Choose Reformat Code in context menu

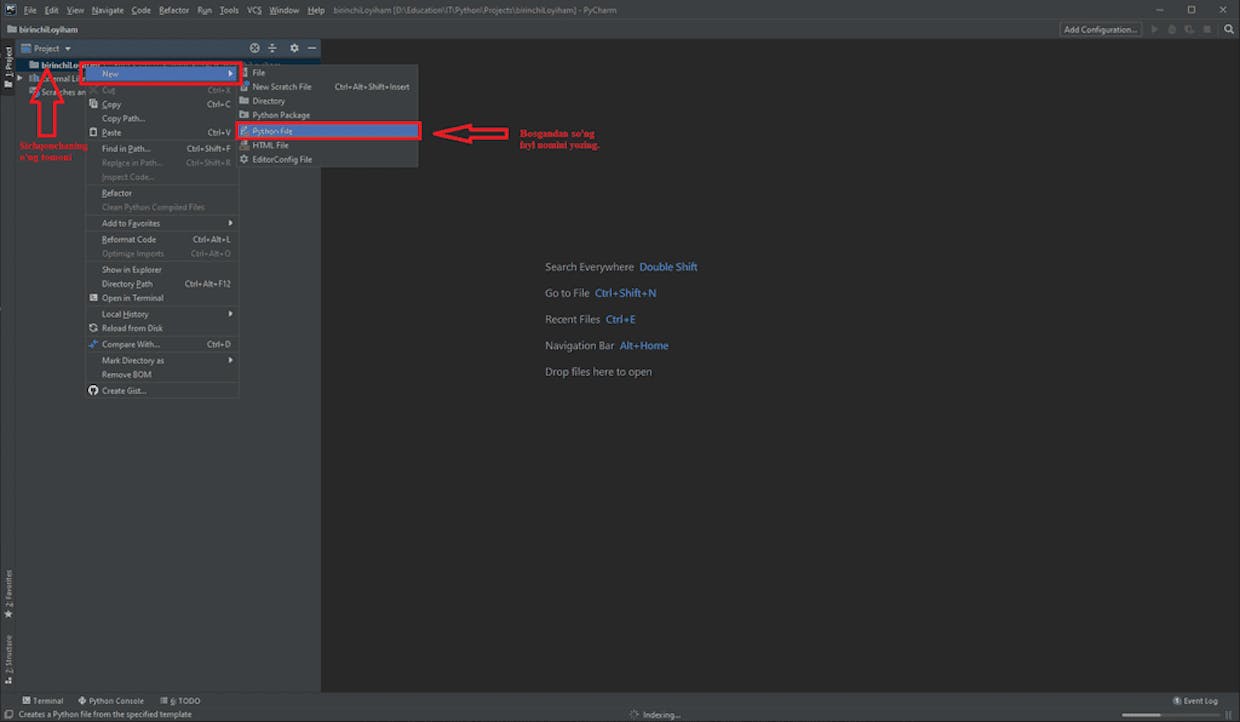point(161,240)
